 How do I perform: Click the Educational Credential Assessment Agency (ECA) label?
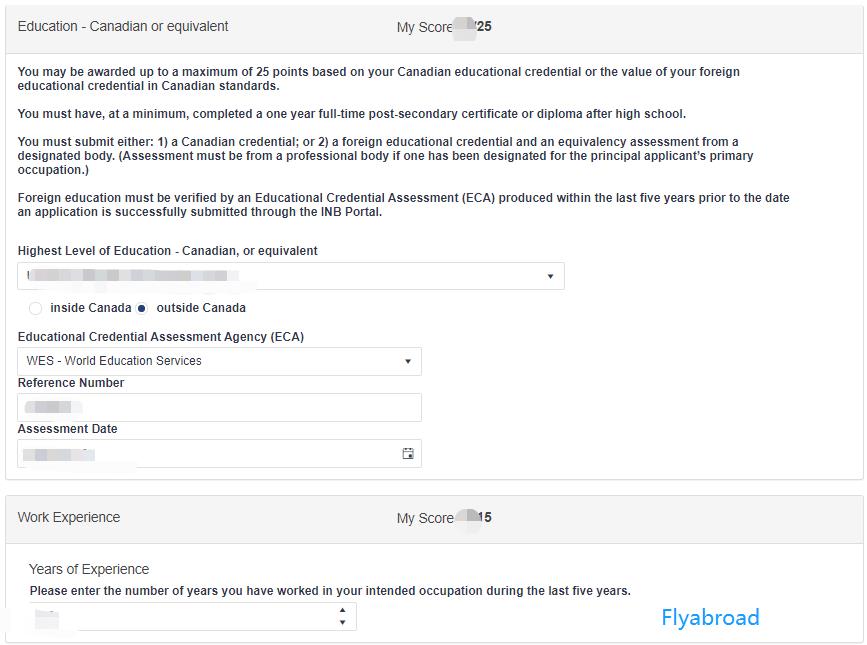[x=161, y=337]
